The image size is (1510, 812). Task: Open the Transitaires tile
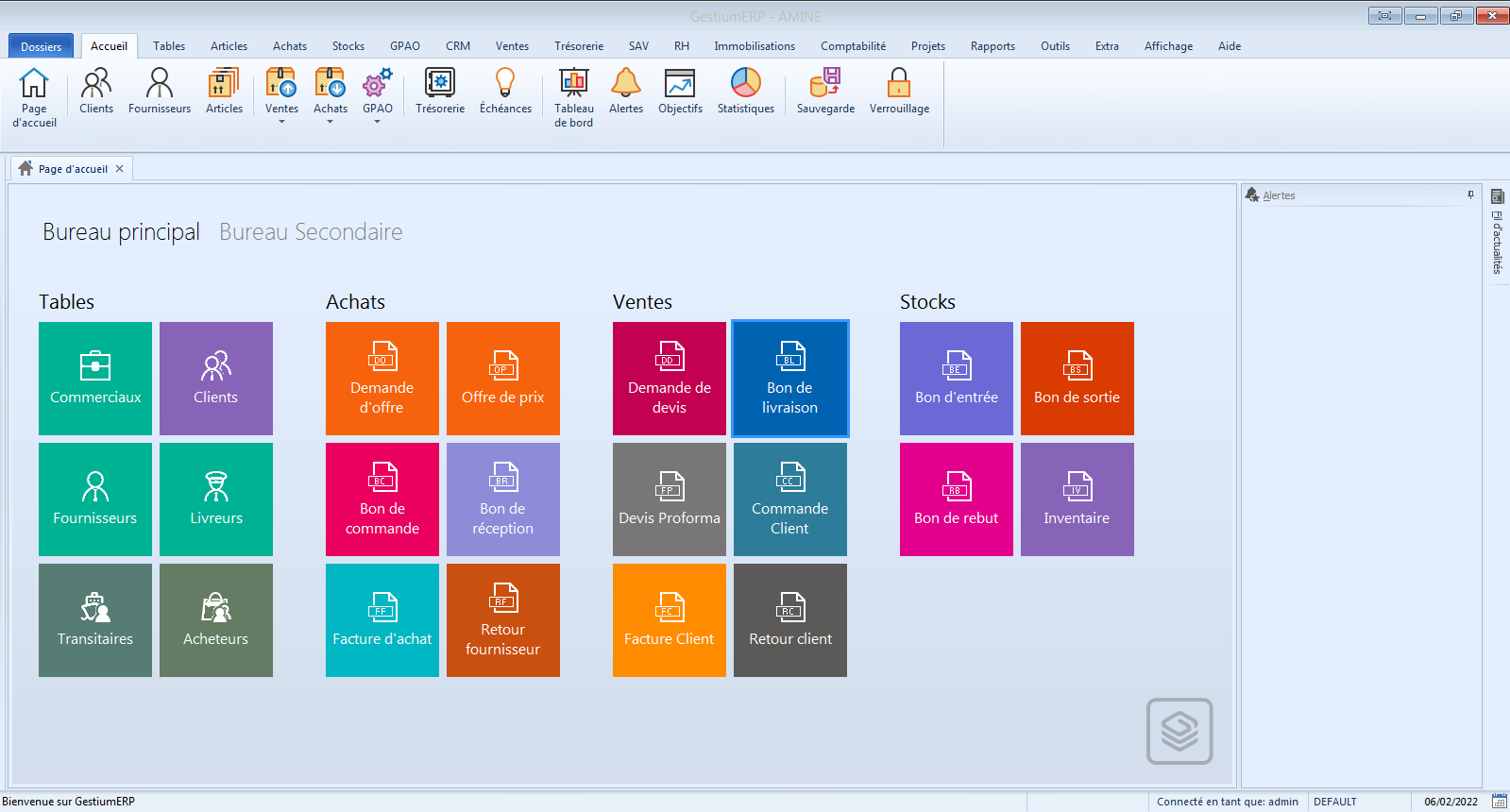(95, 620)
